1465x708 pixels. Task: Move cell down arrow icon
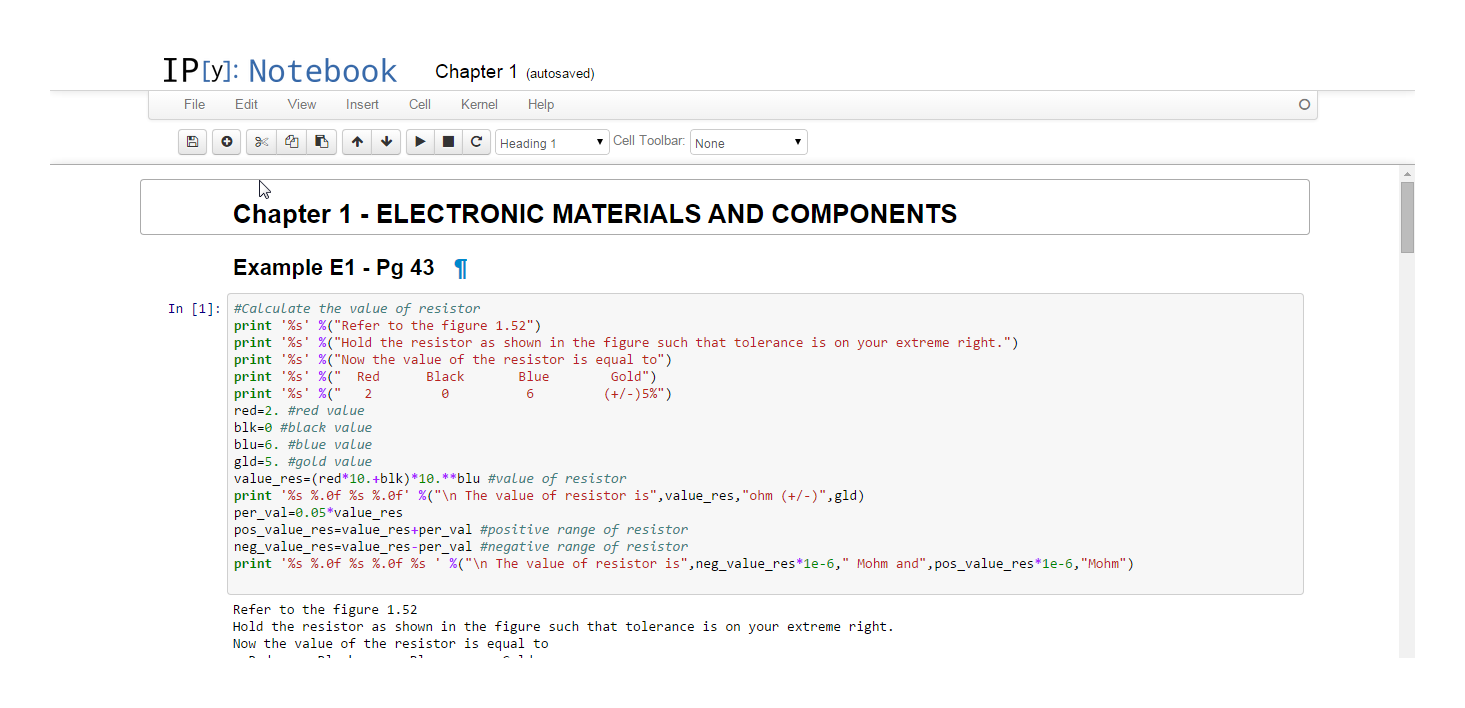pos(386,142)
